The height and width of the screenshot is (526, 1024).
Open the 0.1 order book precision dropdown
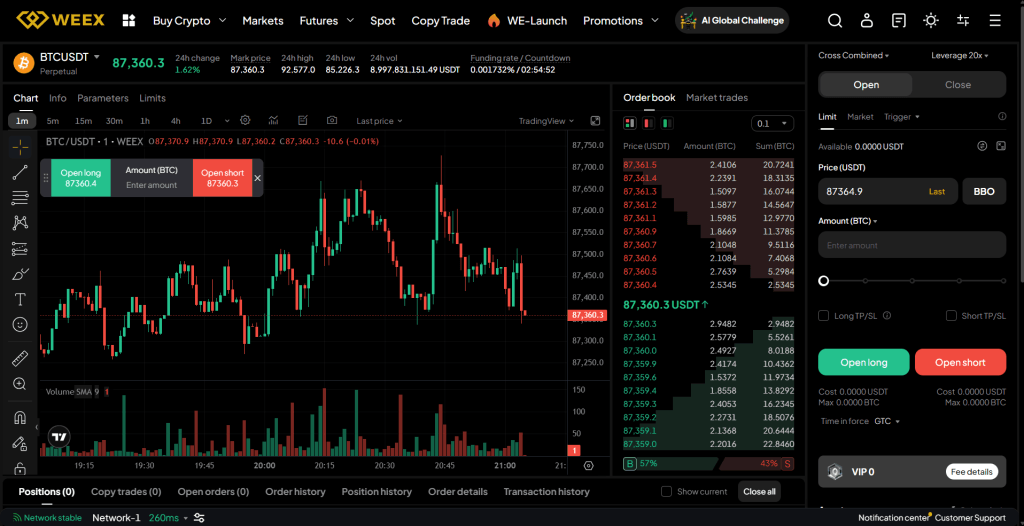tap(772, 123)
